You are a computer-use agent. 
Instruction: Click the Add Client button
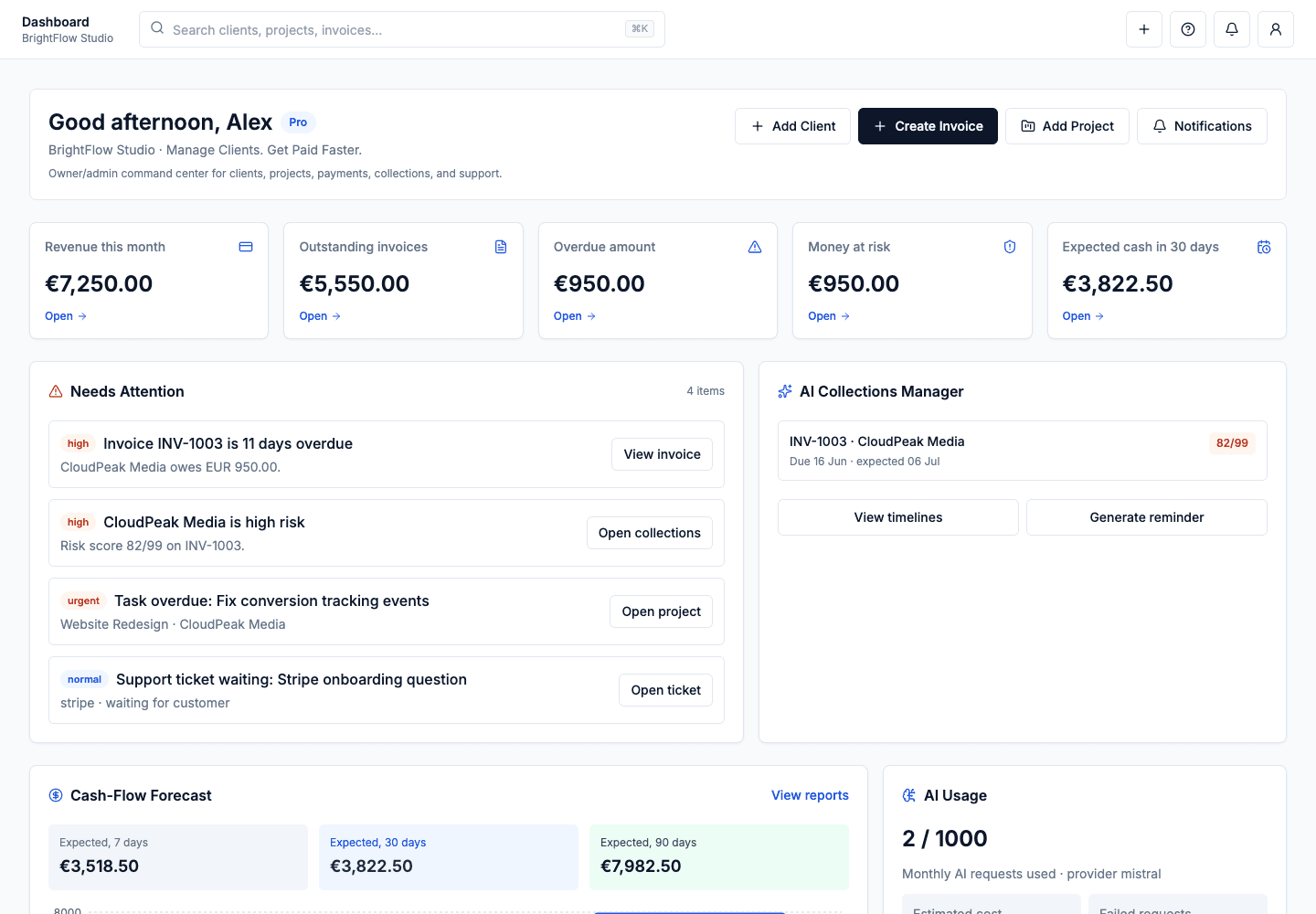tap(792, 126)
